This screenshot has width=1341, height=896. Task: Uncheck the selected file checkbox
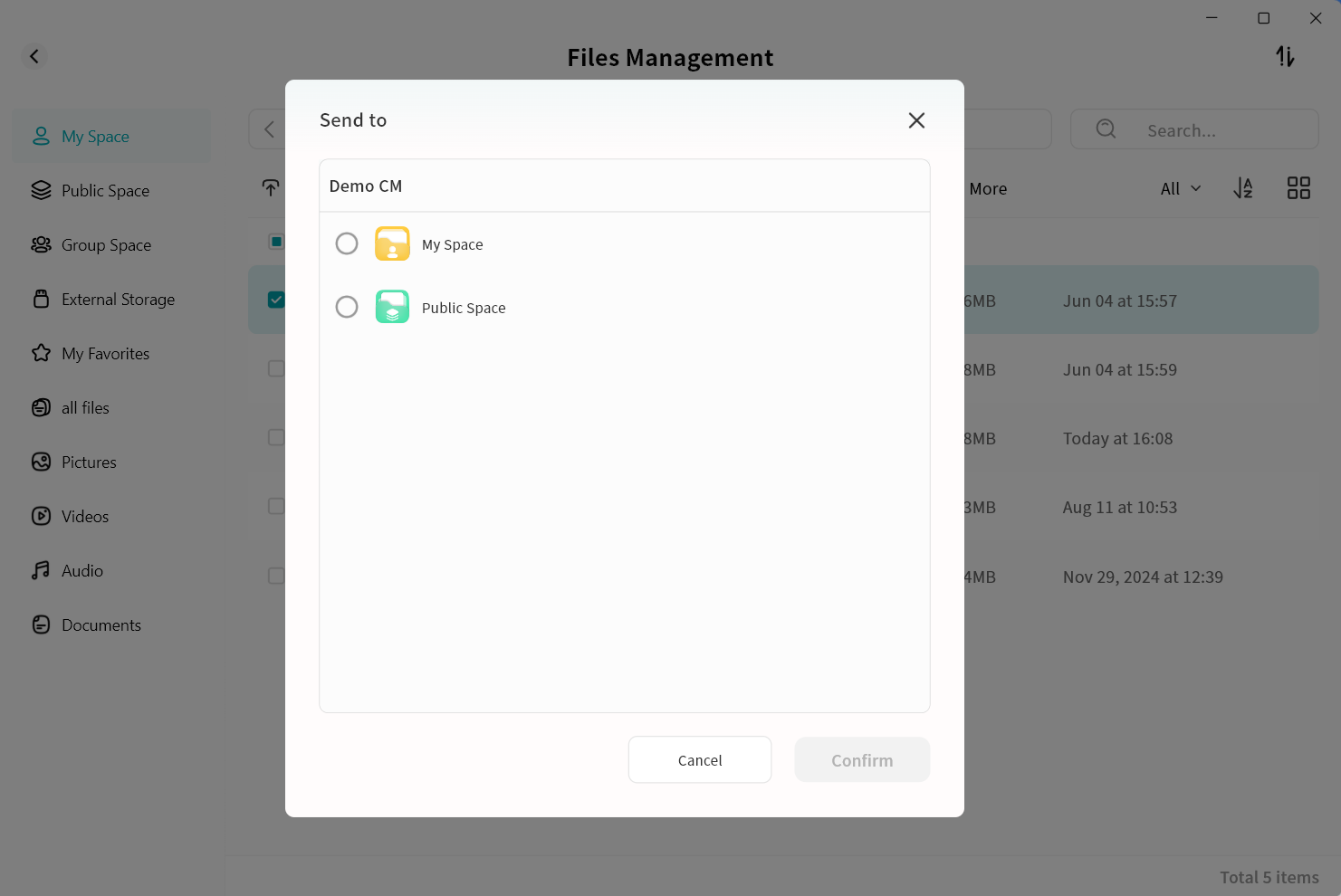[276, 300]
